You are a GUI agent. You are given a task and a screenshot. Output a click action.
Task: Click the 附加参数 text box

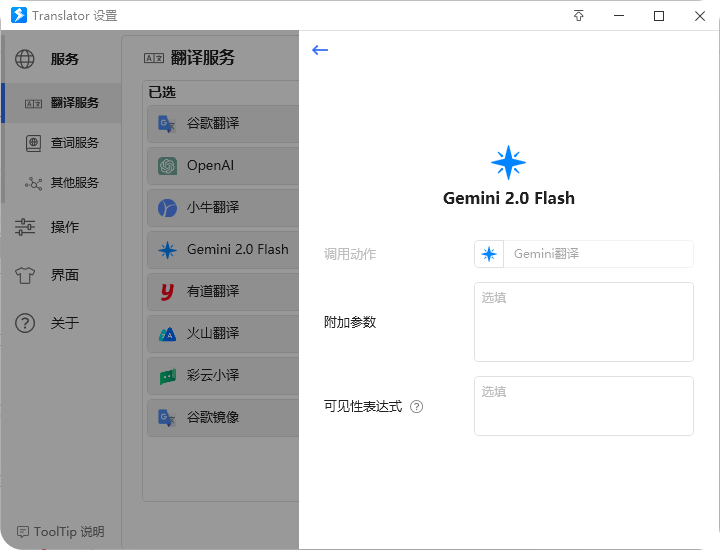(584, 322)
